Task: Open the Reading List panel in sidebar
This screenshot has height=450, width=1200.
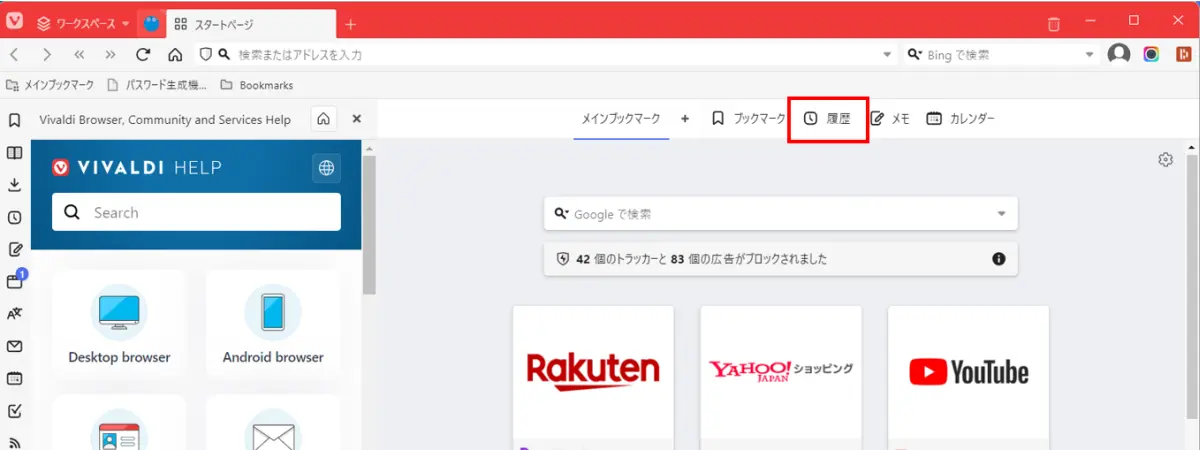Action: tap(15, 153)
